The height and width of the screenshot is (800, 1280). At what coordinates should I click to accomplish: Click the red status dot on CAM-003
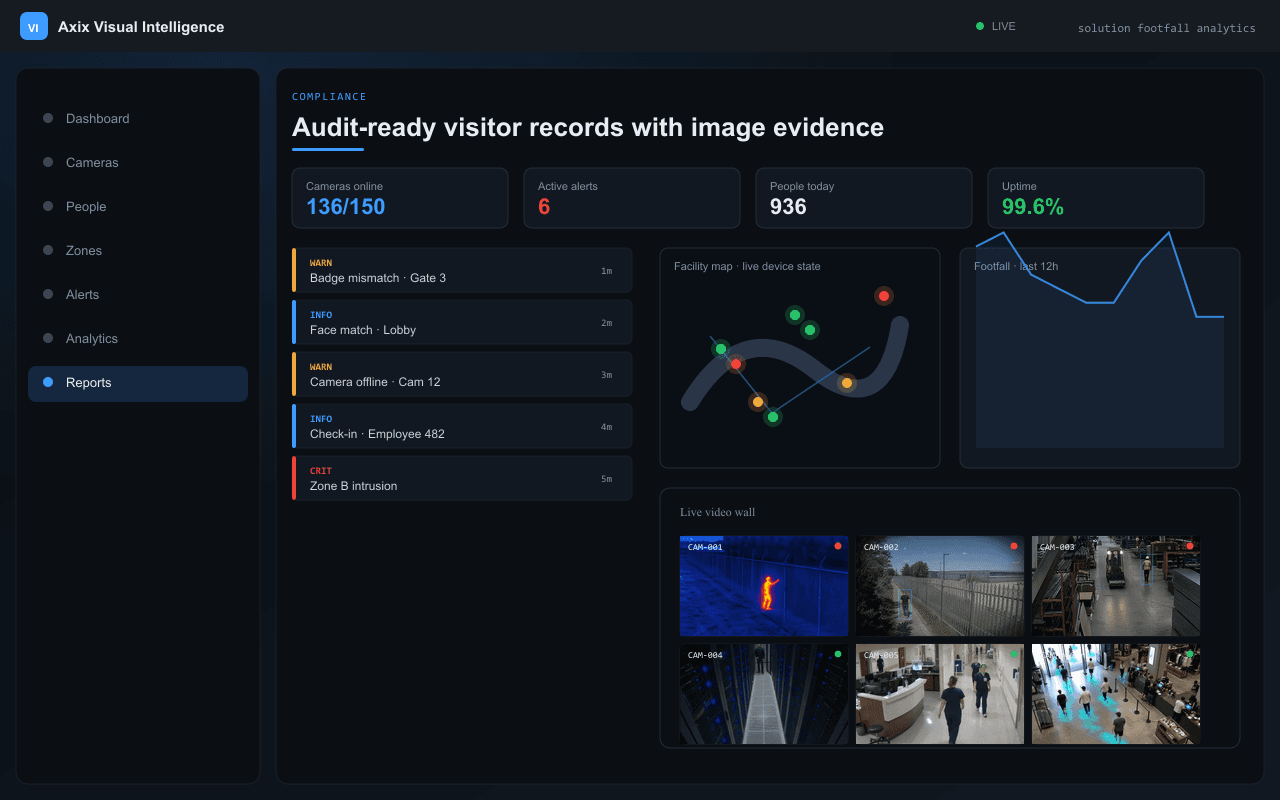click(1190, 546)
